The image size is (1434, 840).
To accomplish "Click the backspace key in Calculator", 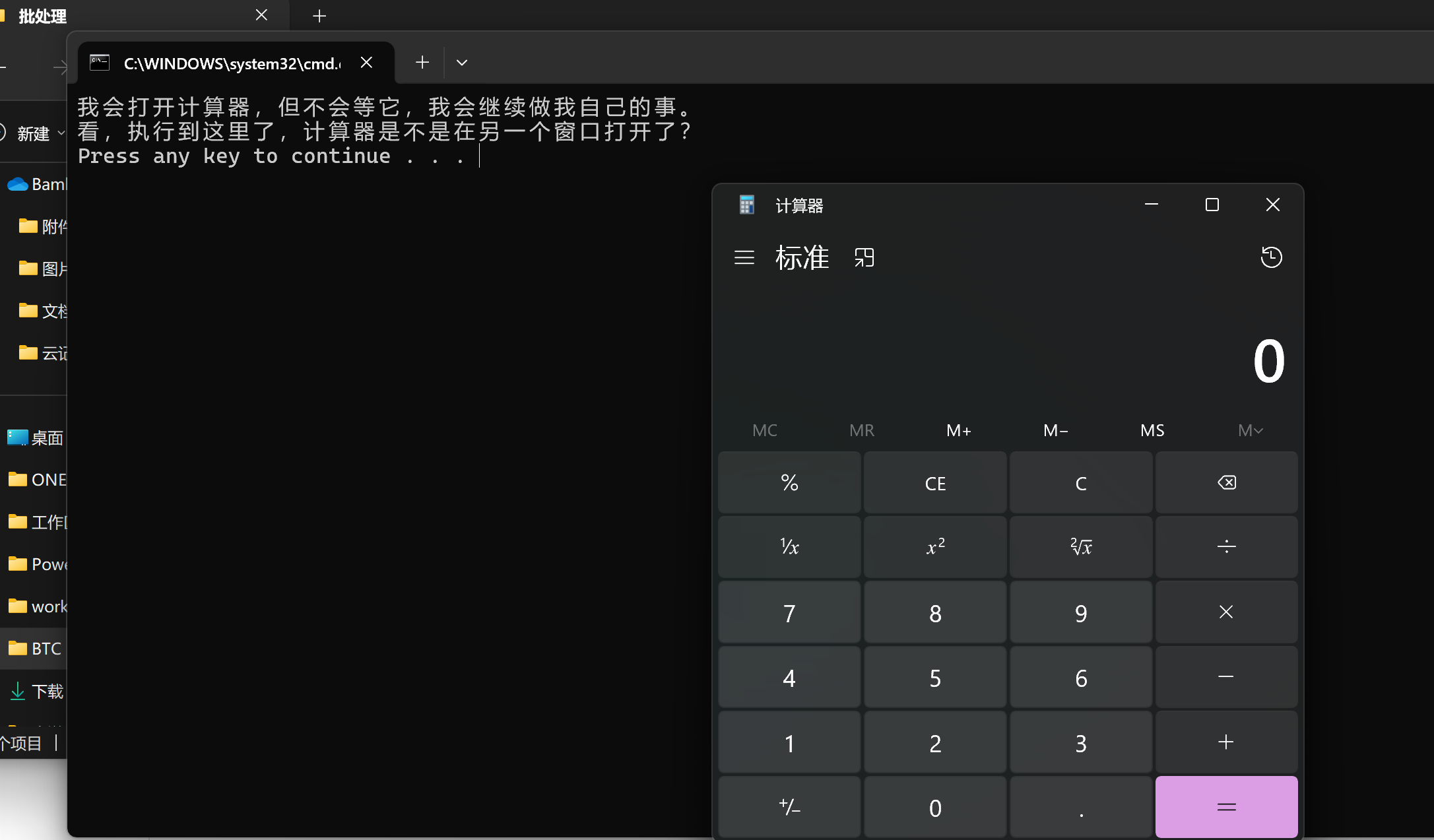I will [1226, 482].
